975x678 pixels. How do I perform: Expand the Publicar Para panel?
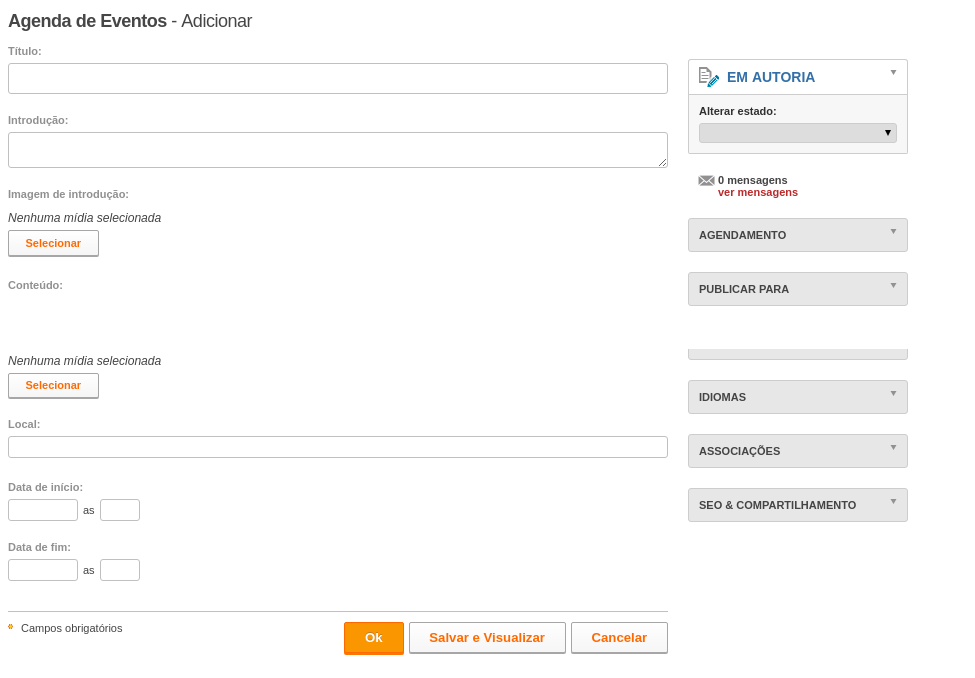798,289
